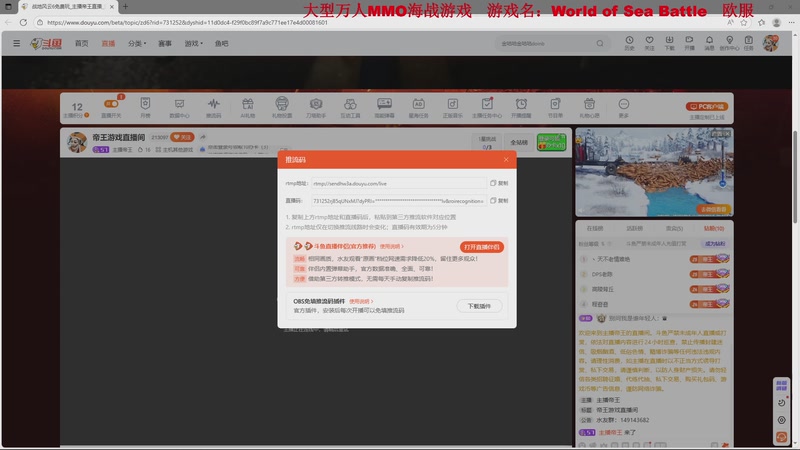Click the 直播码 stream key field
Image resolution: width=800 pixels, height=450 pixels.
[x=398, y=201]
